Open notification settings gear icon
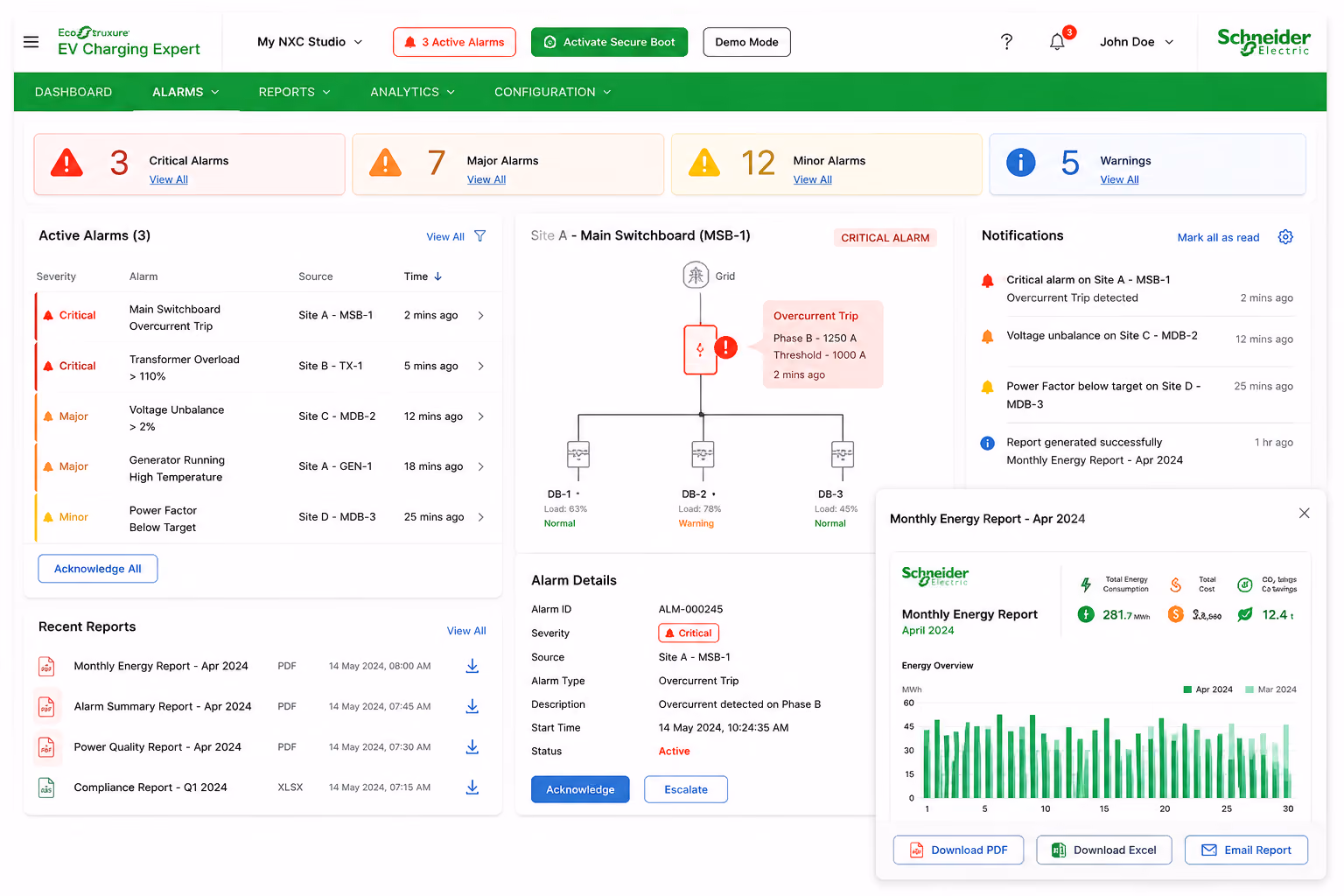Image resolution: width=1344 pixels, height=896 pixels. point(1285,237)
